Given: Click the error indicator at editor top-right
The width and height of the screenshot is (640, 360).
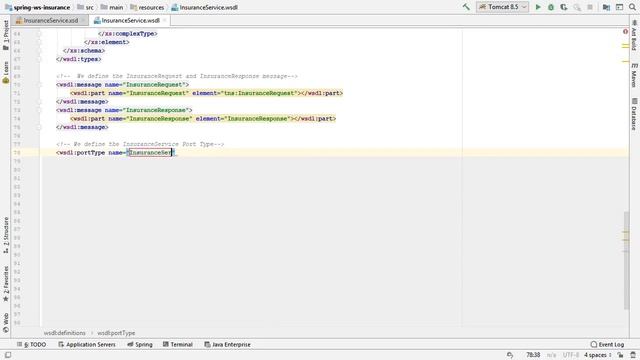Looking at the screenshot, I should [x=625, y=31].
